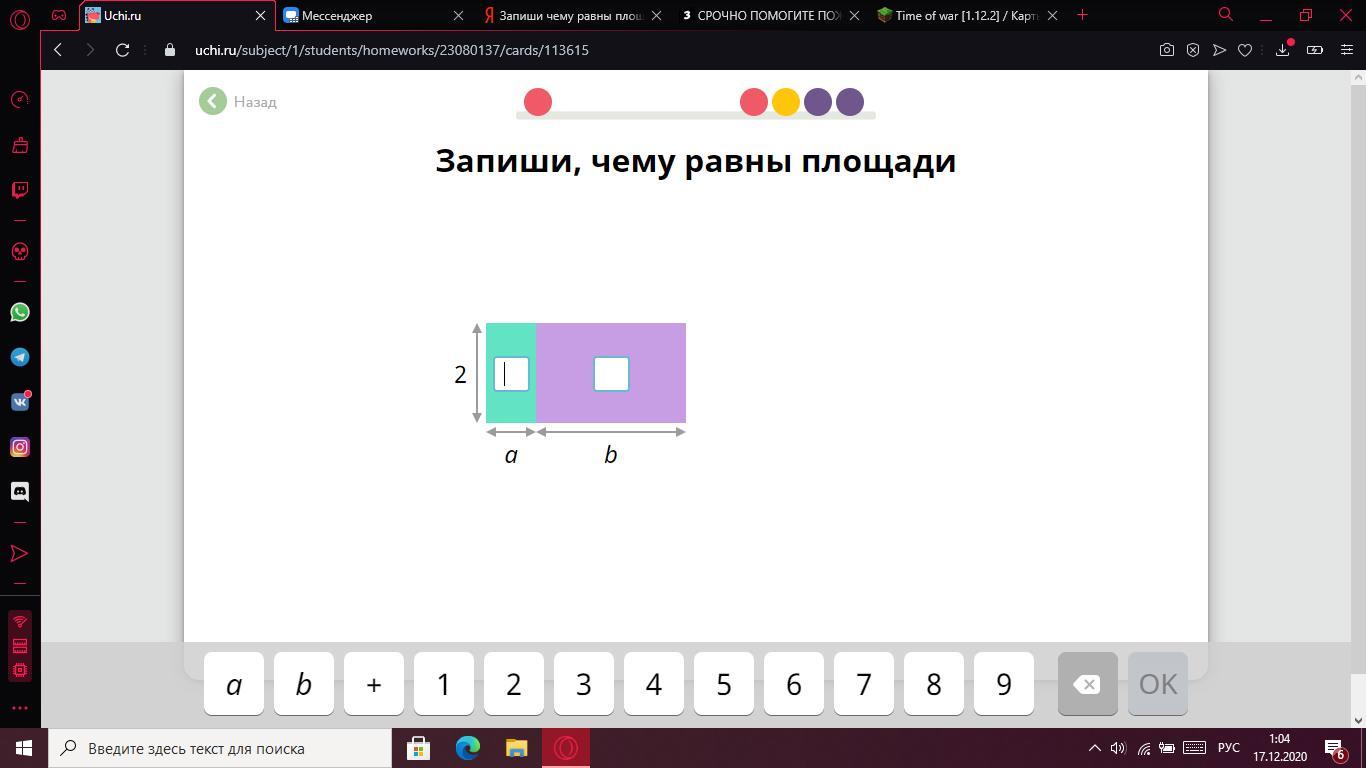
Task: Click the site security lock icon
Action: tap(170, 50)
